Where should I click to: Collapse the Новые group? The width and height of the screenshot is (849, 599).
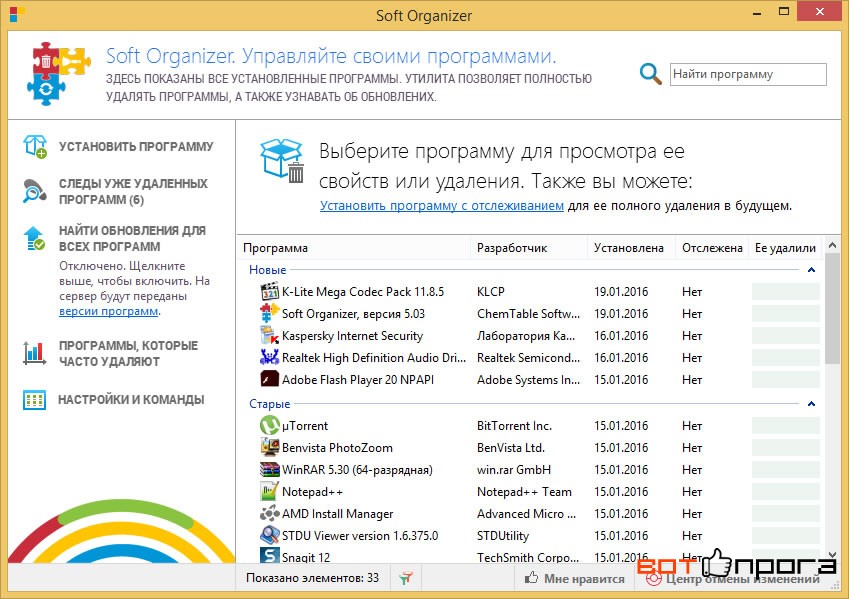[811, 270]
